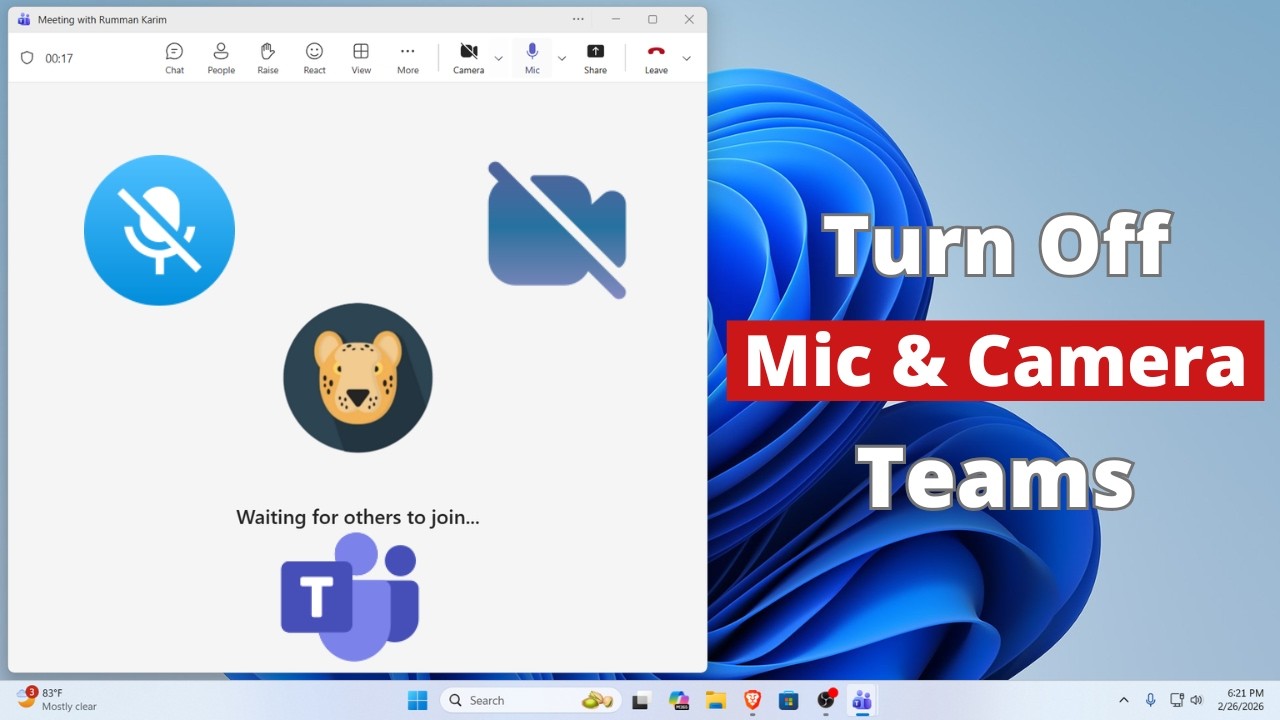Screen dimensions: 1280x720
Task: Open Task View from the taskbar
Action: (641, 700)
